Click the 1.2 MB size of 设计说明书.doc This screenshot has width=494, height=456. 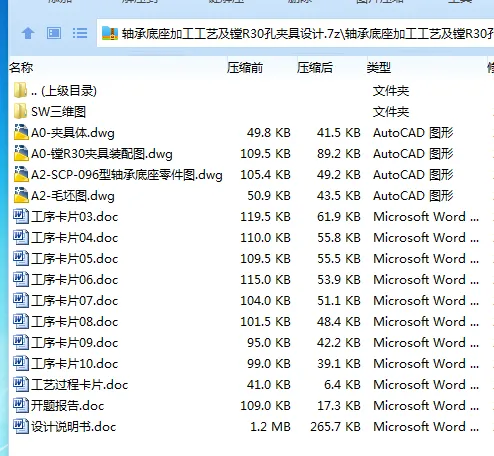(x=270, y=427)
